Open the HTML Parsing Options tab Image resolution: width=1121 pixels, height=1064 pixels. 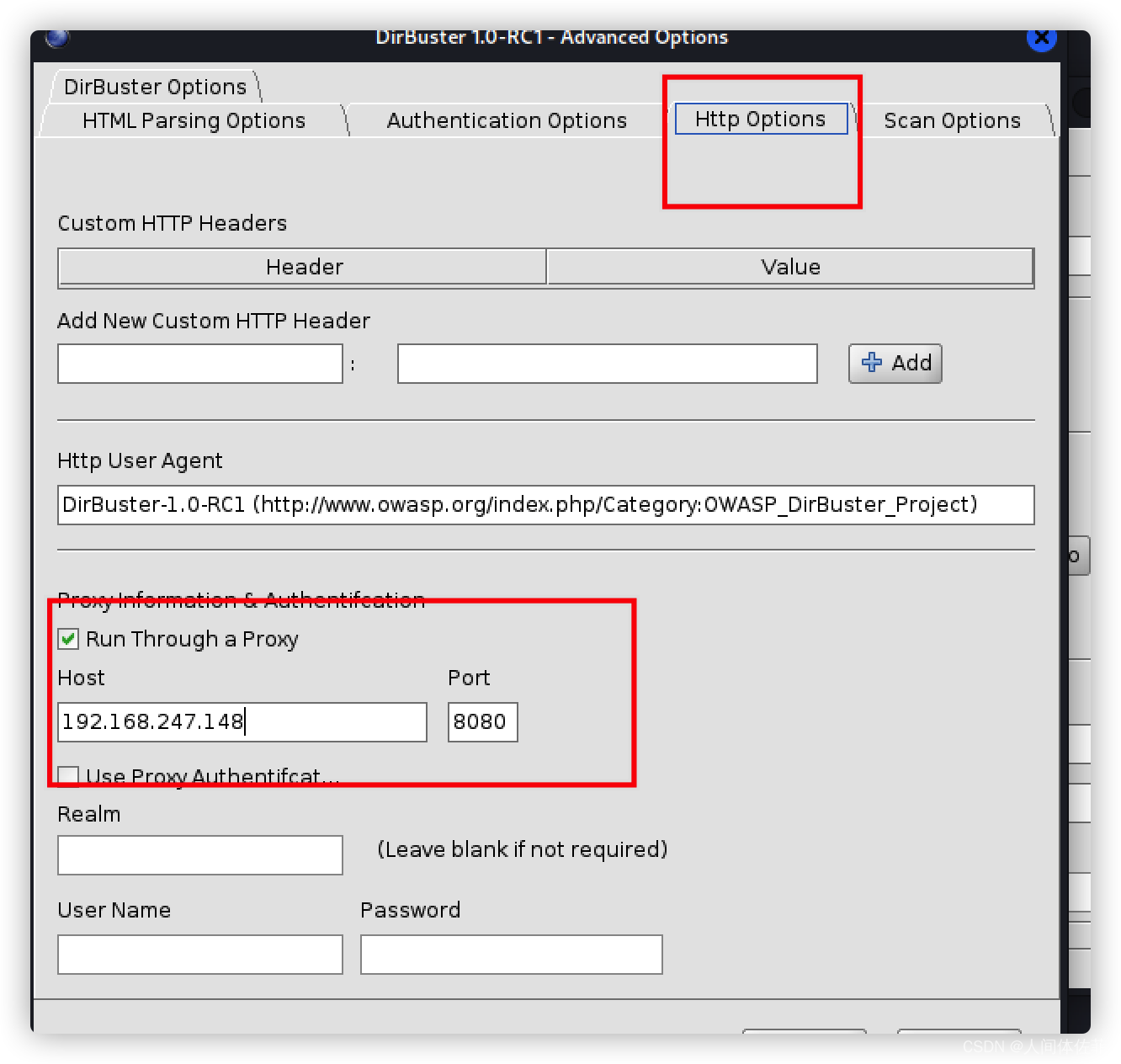tap(194, 120)
